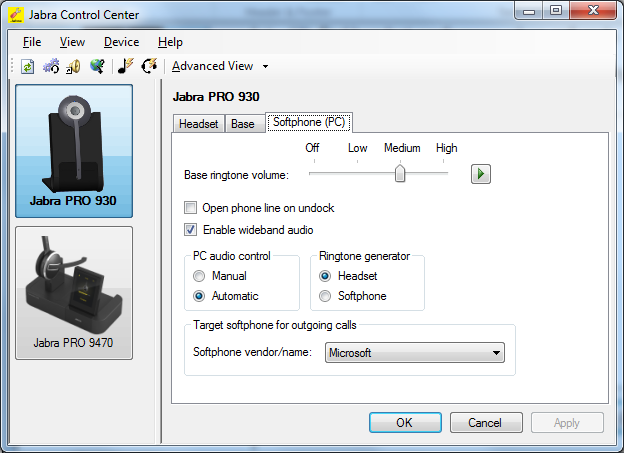
Task: Click the music note with lightning icon
Action: 126,66
